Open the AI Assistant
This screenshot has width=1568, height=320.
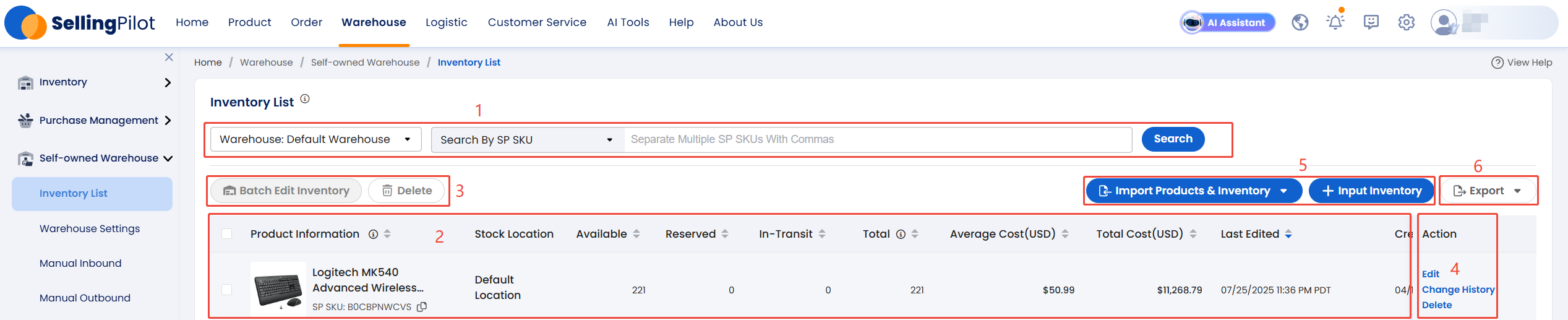tap(1227, 23)
